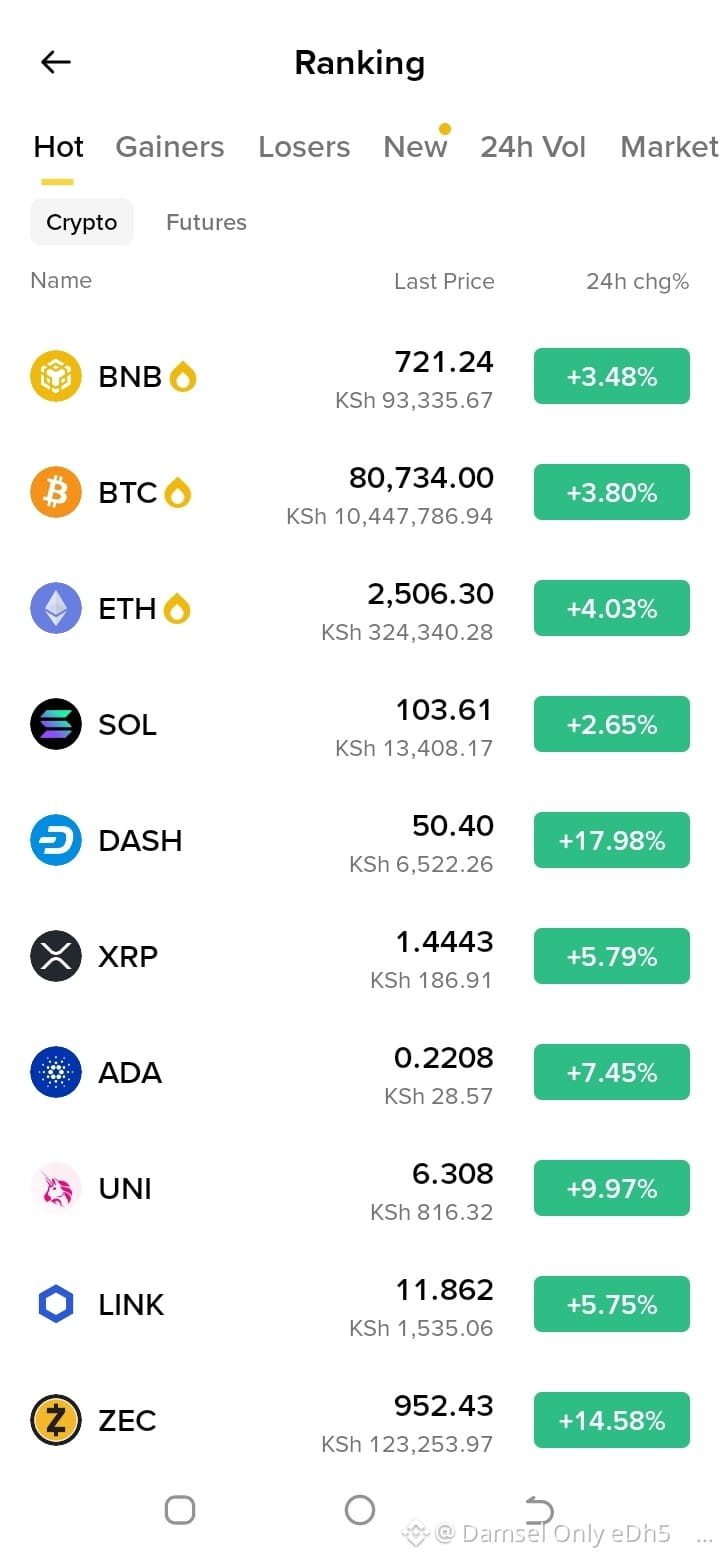Open the 24h Vol tab
This screenshot has width=720, height=1558.
pyautogui.click(x=533, y=147)
